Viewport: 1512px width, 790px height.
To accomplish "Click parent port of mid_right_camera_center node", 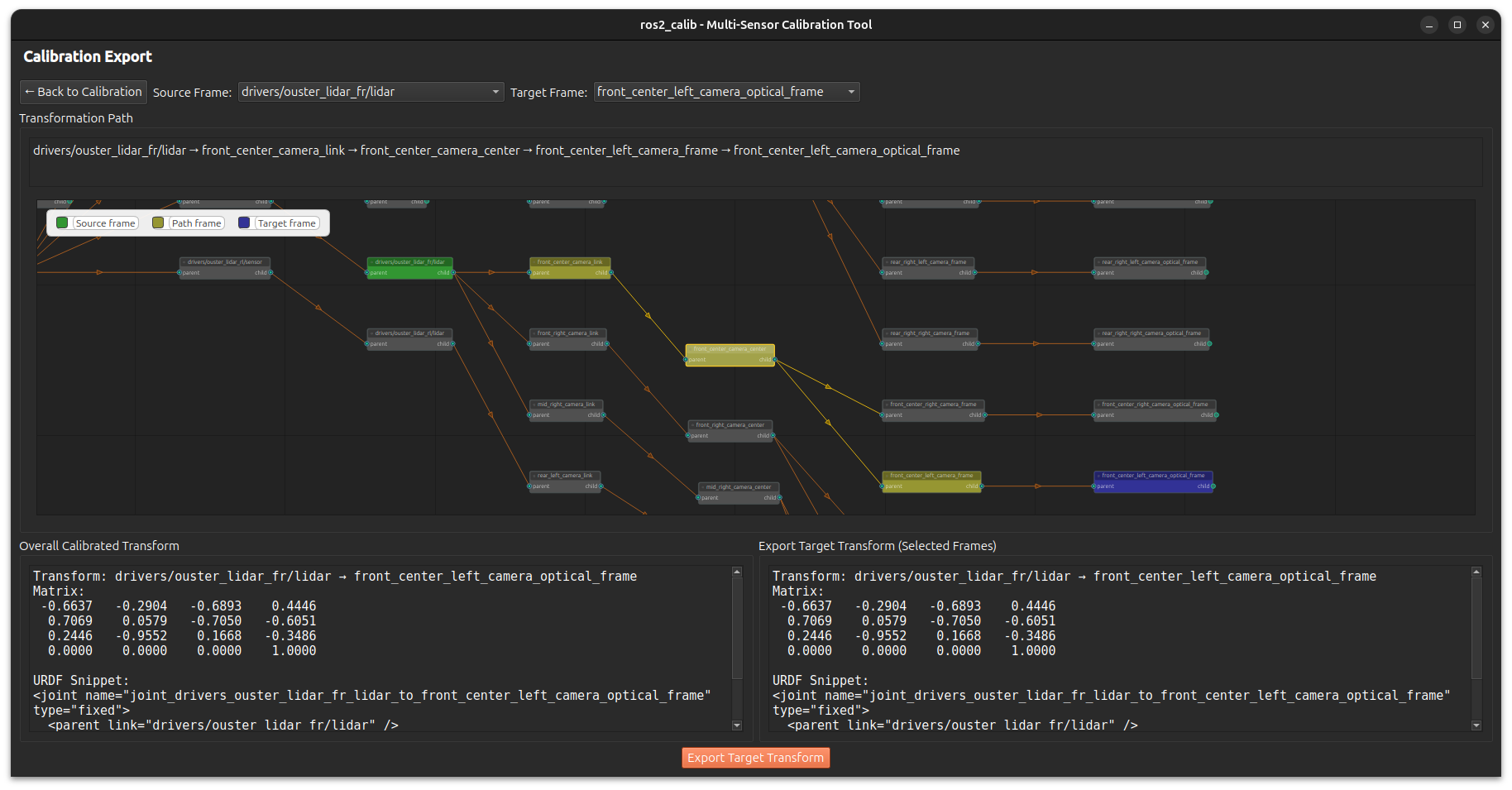I will pyautogui.click(x=698, y=497).
